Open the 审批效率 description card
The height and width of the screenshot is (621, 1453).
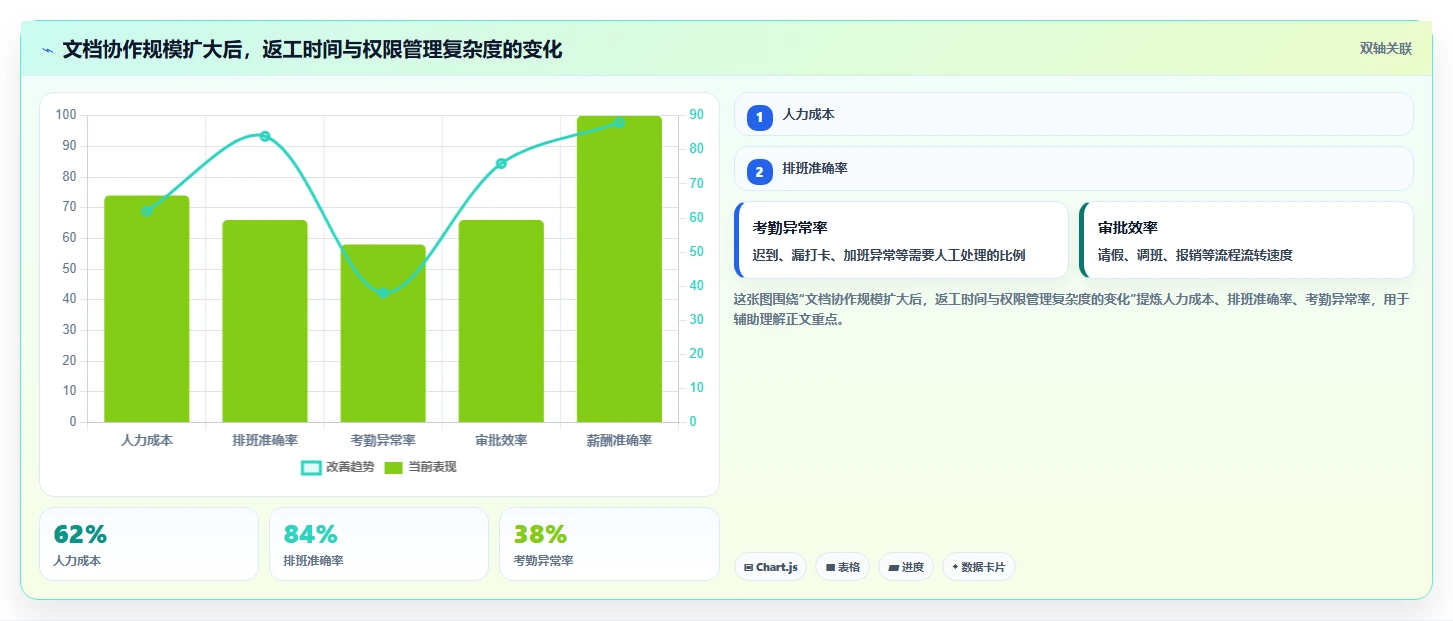[1246, 240]
